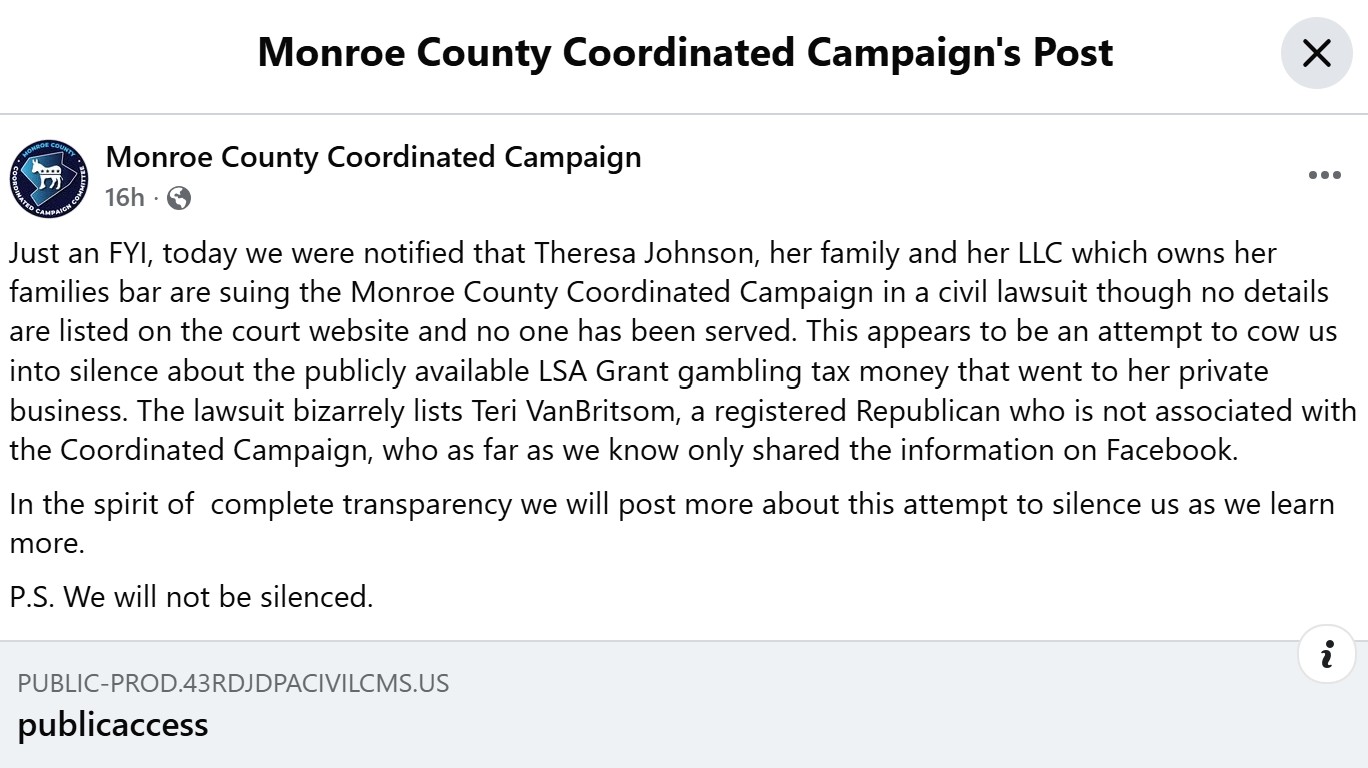Click the word Facebook ending the first paragraph
The width and height of the screenshot is (1368, 768).
click(1170, 450)
